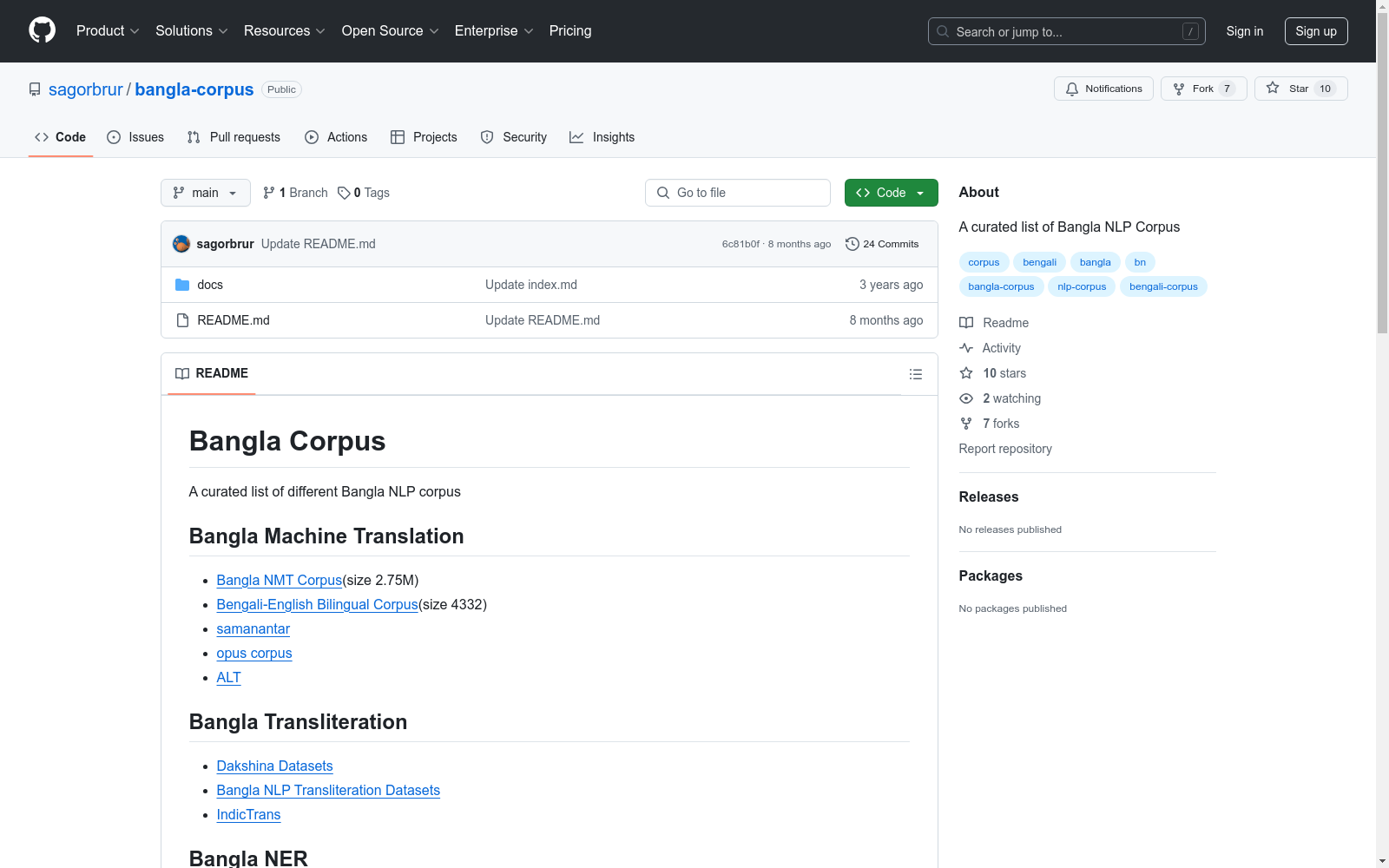Click the stars icon in About sidebar
The height and width of the screenshot is (868, 1389).
[x=966, y=373]
